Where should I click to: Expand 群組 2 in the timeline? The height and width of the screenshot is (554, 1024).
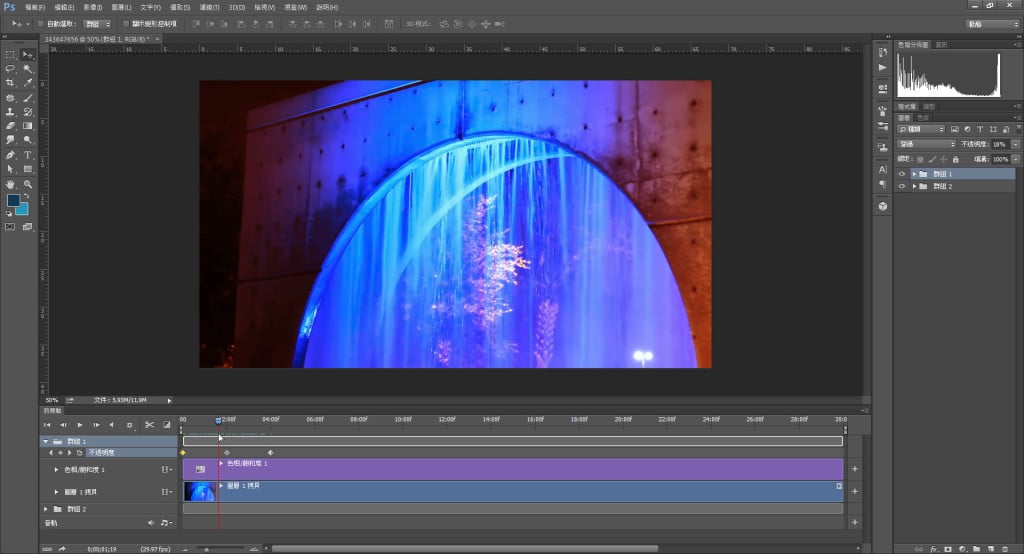45,508
